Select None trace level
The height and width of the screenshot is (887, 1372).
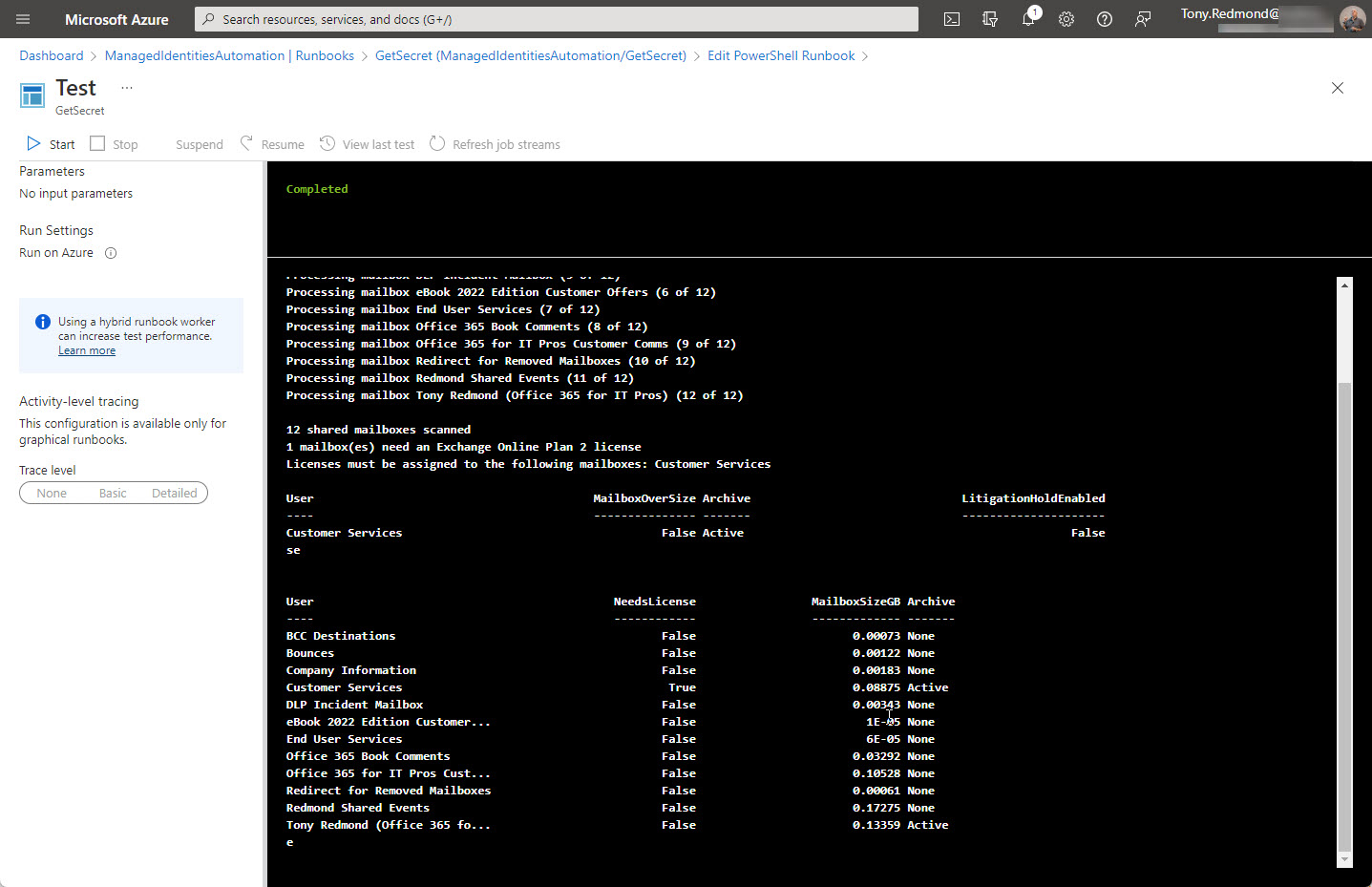[52, 493]
